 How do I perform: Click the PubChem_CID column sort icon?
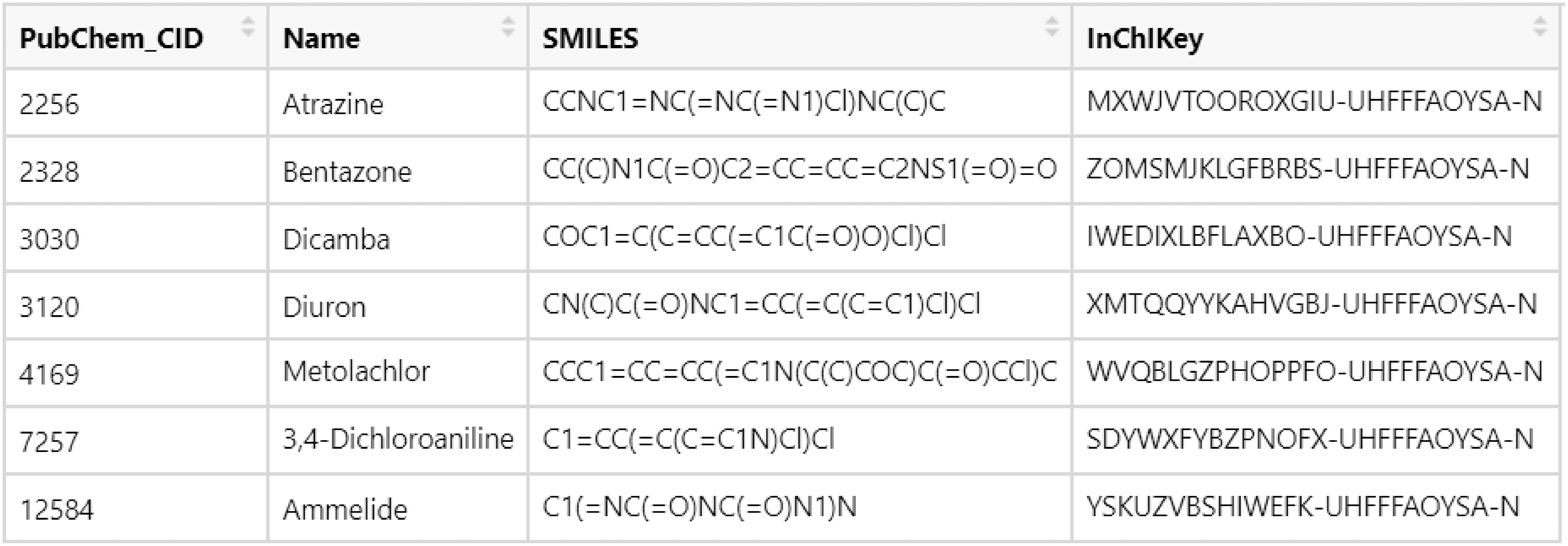[248, 27]
